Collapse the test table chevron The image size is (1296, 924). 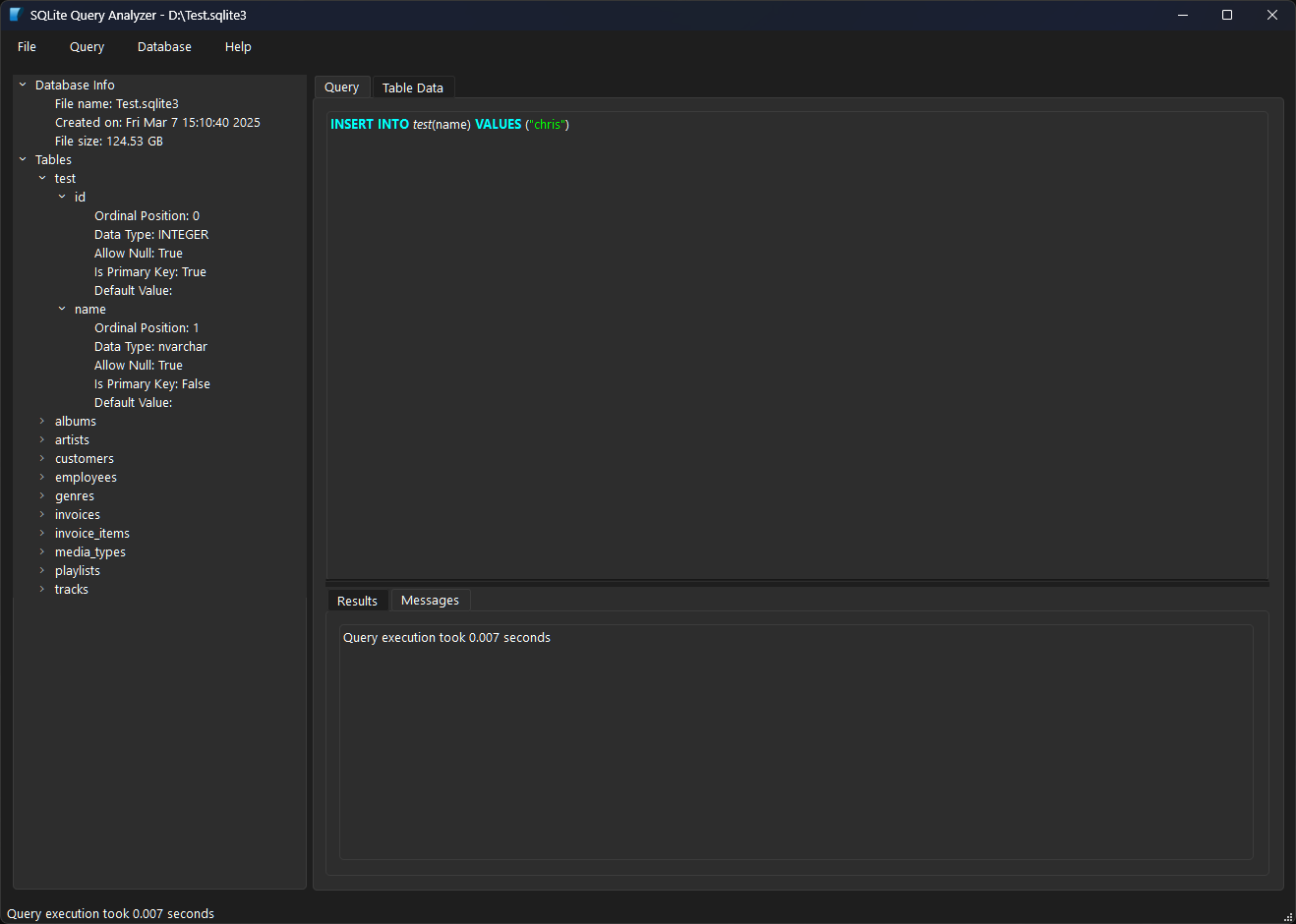[x=42, y=178]
